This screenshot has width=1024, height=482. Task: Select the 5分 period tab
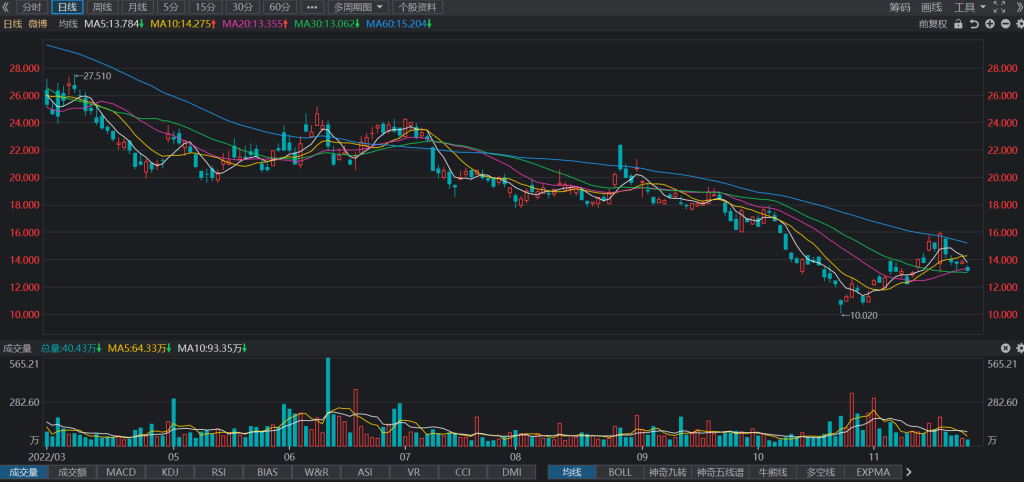(171, 7)
